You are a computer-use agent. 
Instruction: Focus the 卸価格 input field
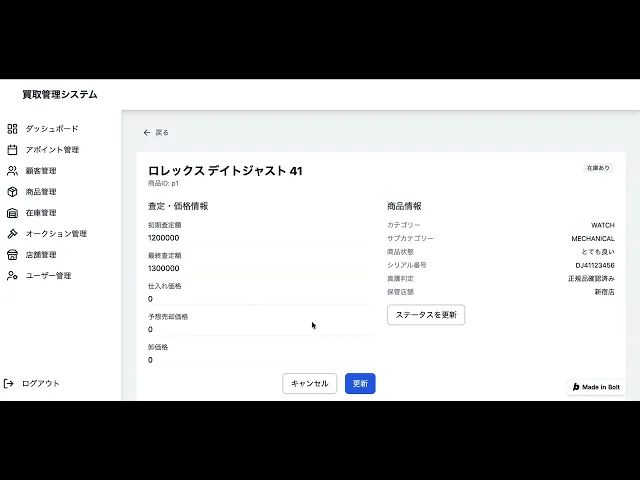(x=260, y=360)
